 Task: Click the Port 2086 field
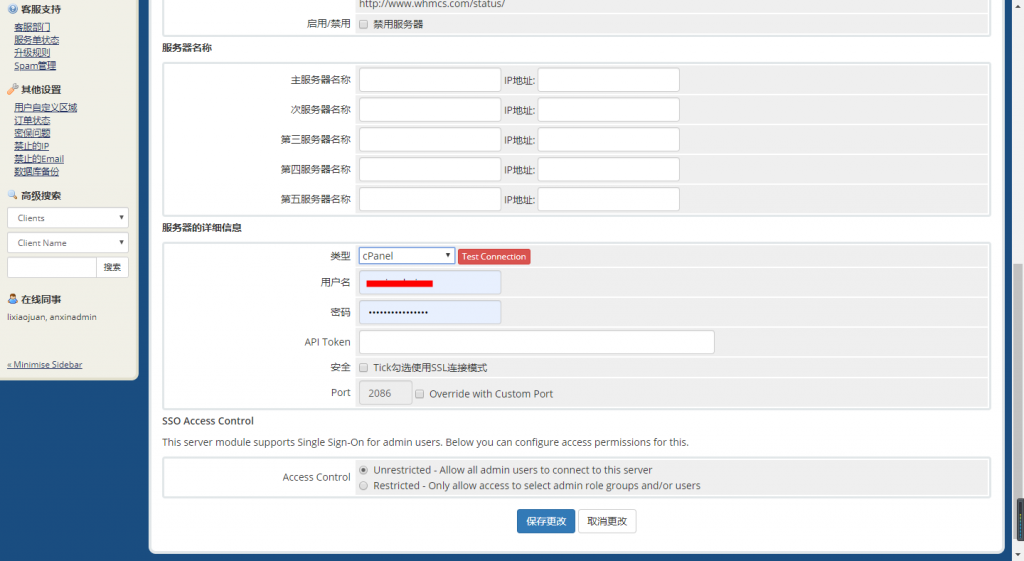(x=385, y=393)
